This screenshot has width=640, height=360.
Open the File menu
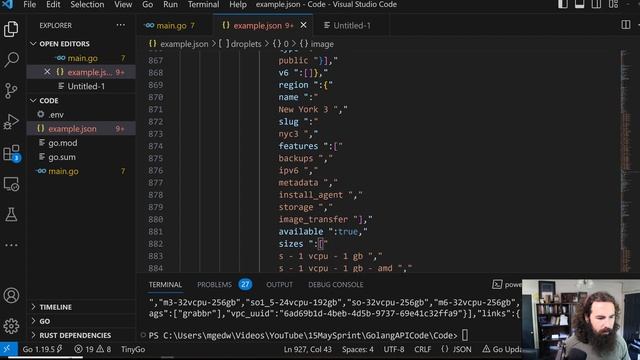point(29,4)
